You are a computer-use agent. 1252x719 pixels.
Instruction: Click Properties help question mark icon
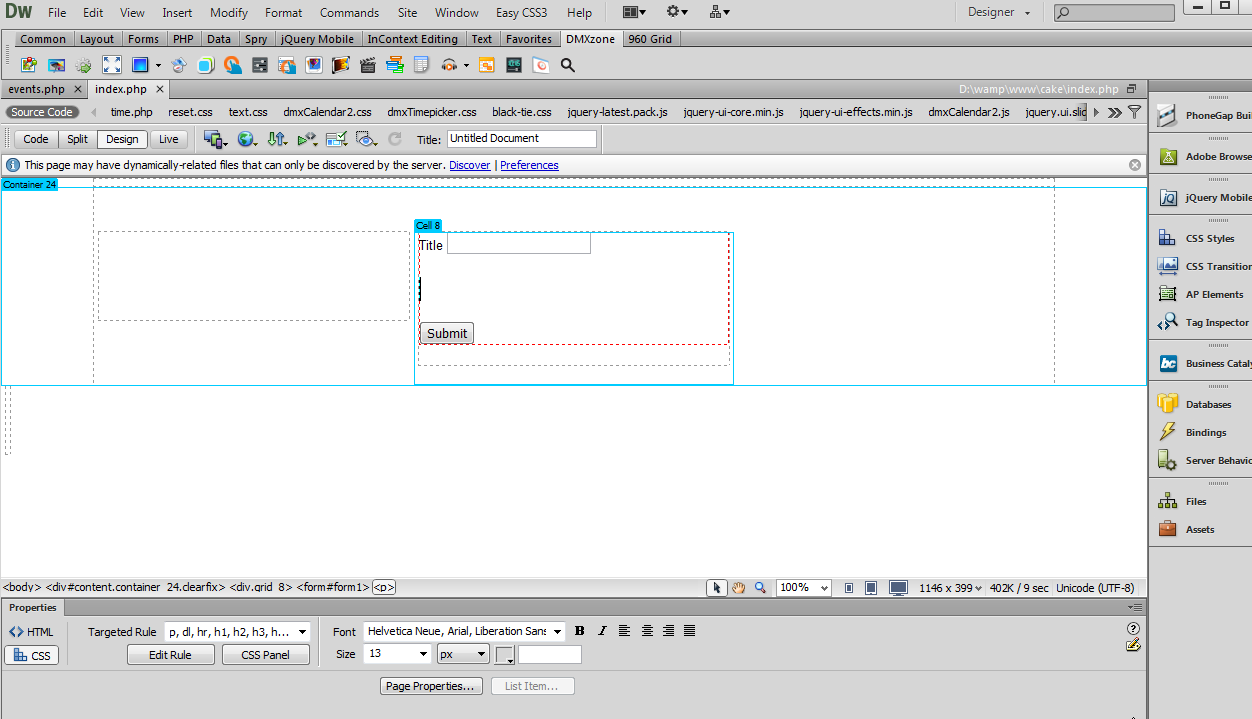[1133, 628]
